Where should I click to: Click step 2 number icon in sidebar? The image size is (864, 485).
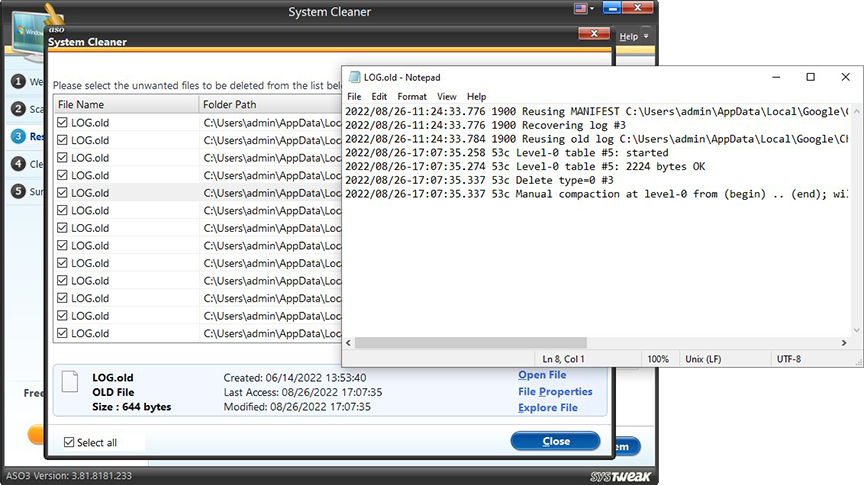[x=18, y=109]
